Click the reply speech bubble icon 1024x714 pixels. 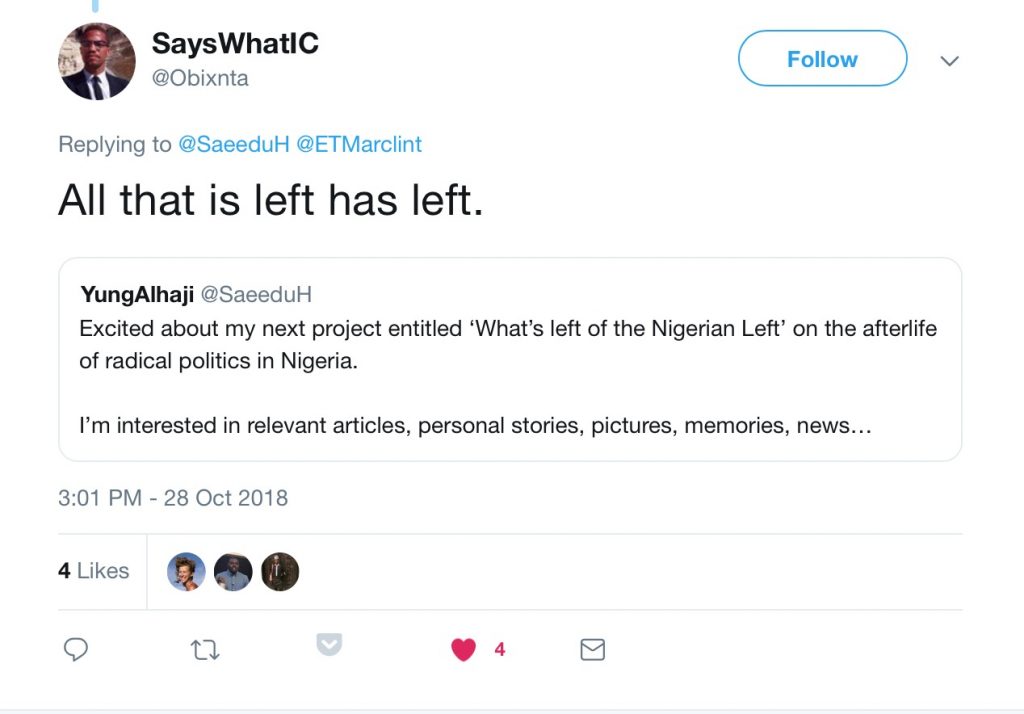click(x=77, y=650)
